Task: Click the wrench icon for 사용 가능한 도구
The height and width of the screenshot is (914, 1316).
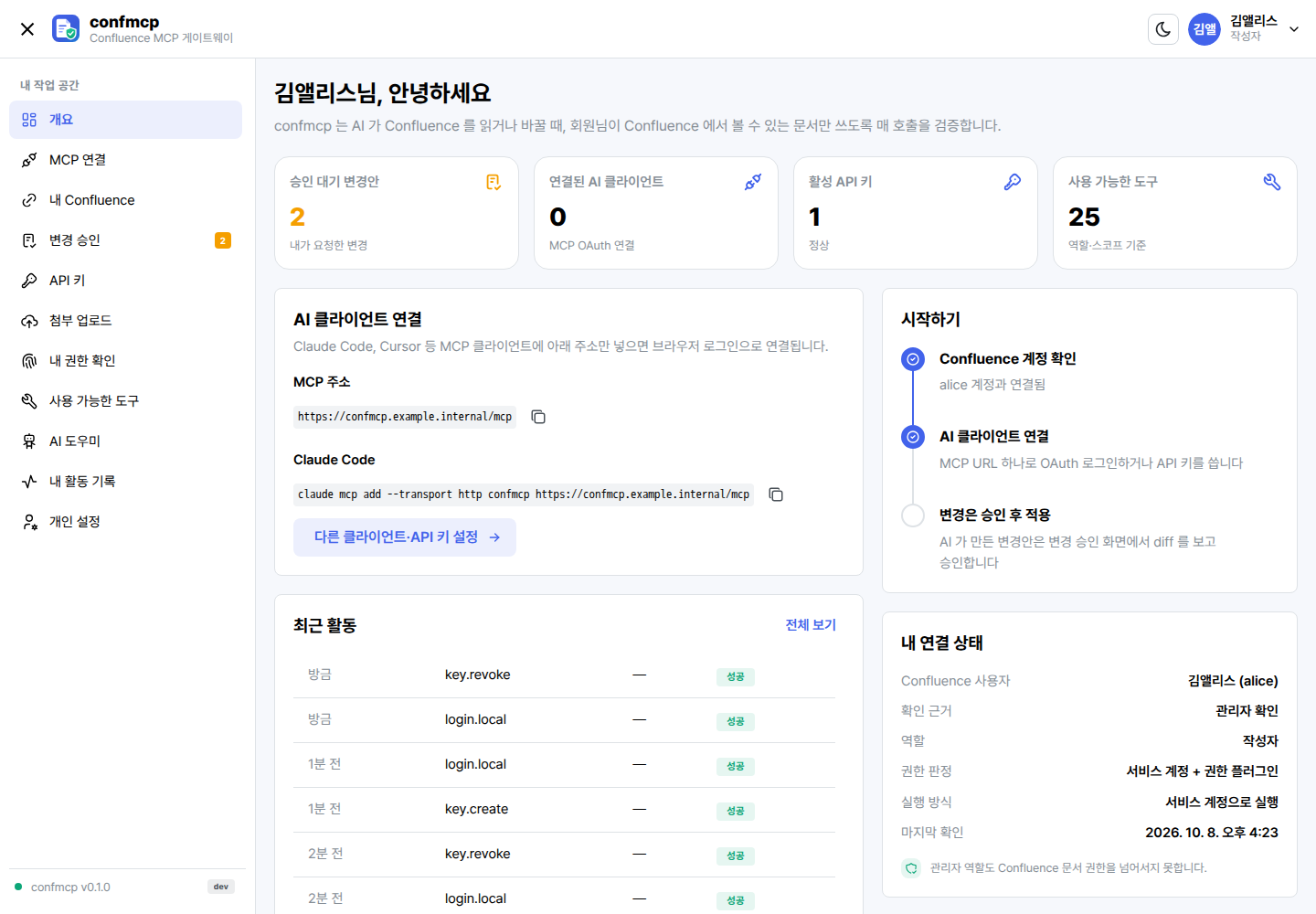Action: 29,401
